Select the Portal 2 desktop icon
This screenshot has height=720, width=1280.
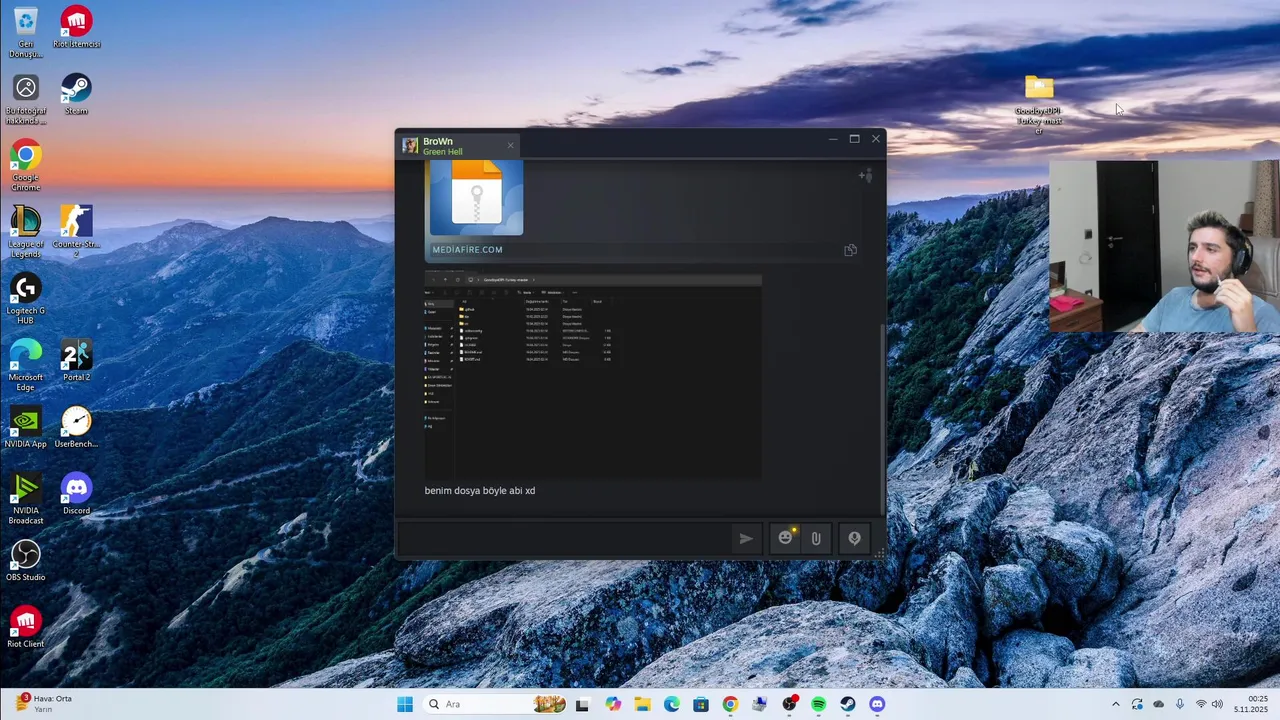76,361
